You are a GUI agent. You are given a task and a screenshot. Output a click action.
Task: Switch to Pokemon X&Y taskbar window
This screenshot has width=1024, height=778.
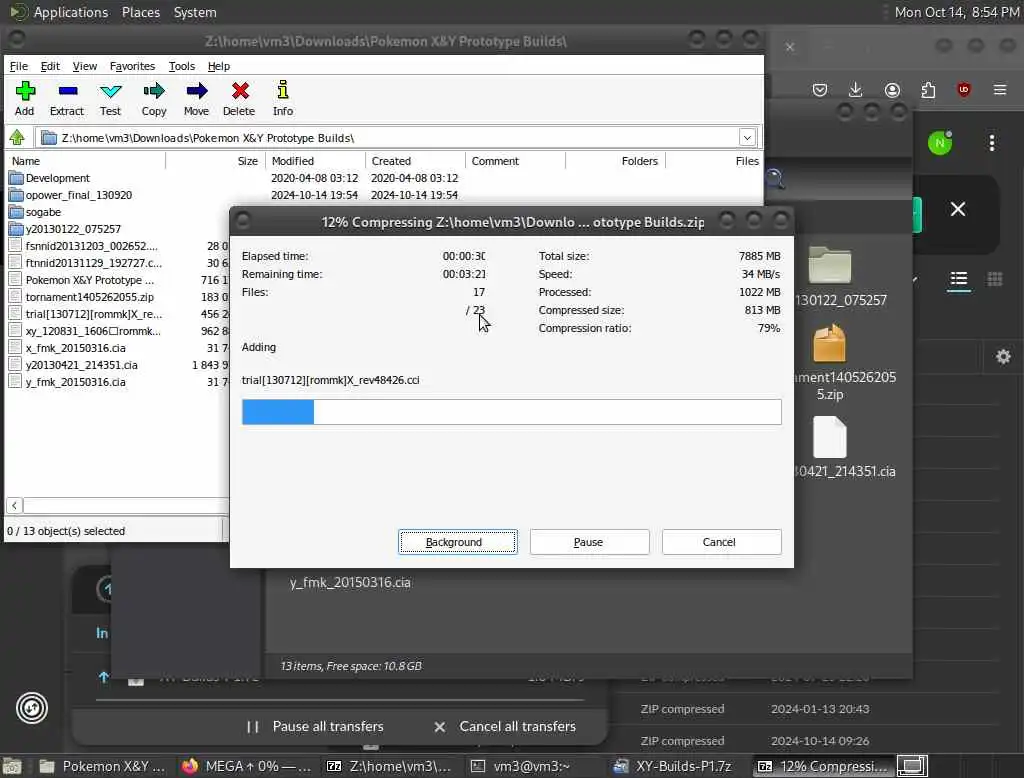click(x=101, y=766)
